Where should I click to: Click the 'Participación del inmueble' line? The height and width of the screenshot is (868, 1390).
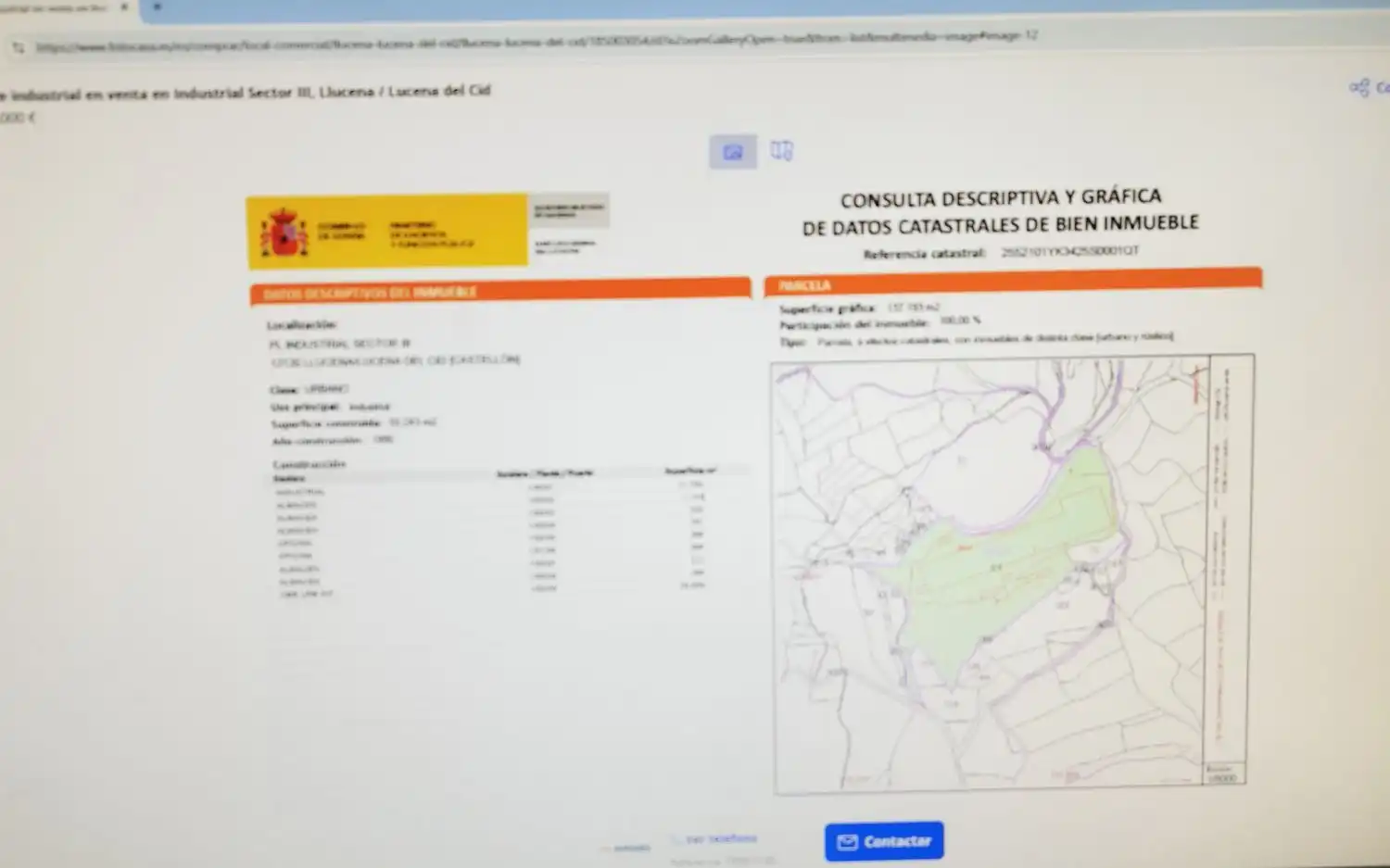pyautogui.click(x=879, y=322)
